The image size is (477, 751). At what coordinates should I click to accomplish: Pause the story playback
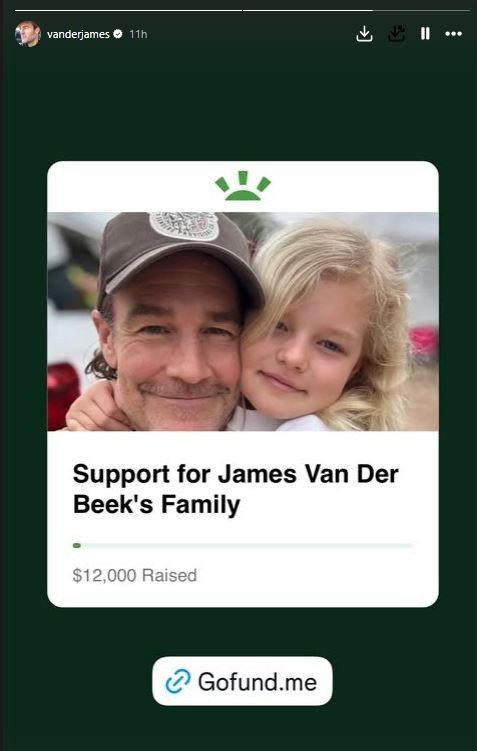425,34
